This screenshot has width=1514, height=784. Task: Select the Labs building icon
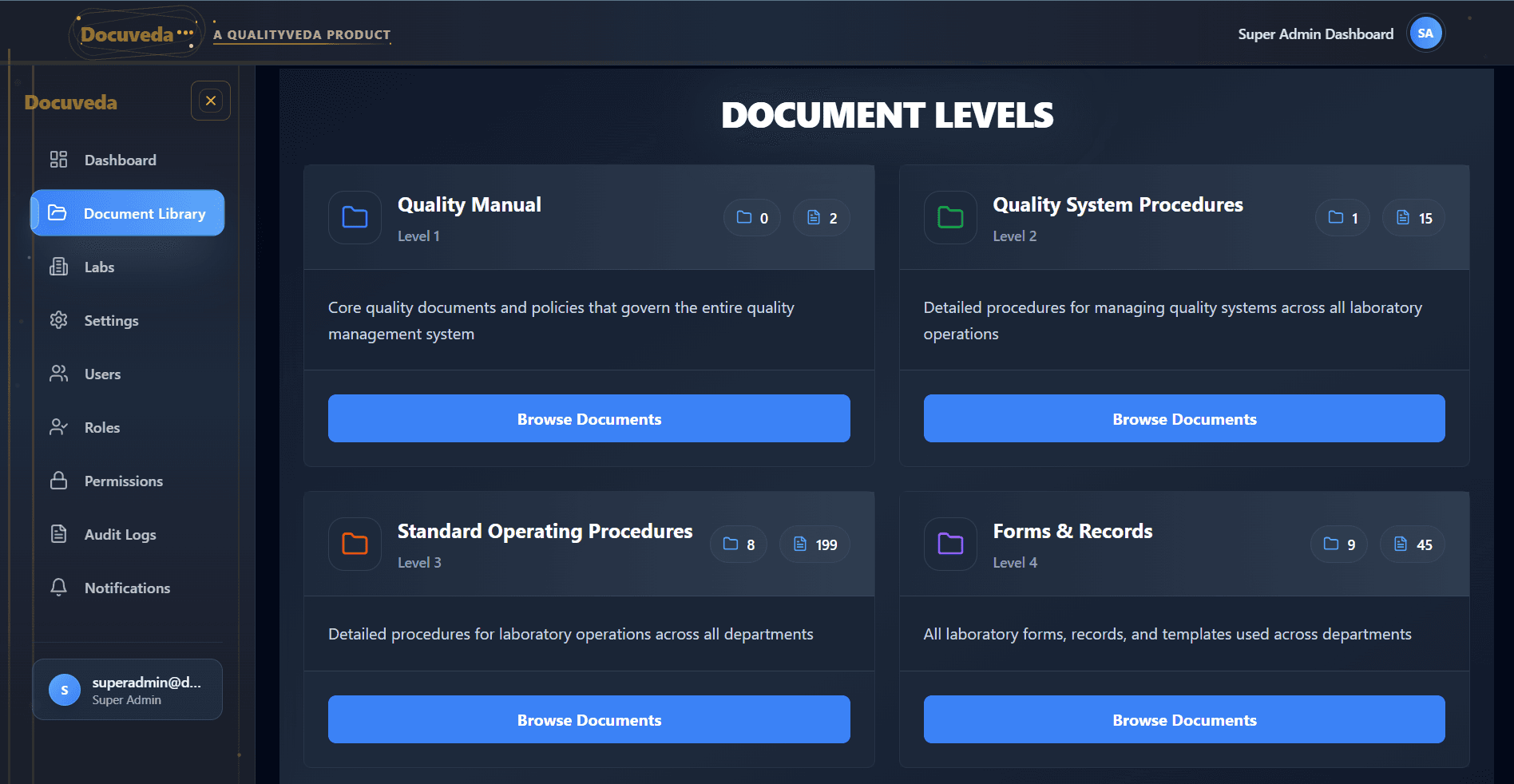58,267
